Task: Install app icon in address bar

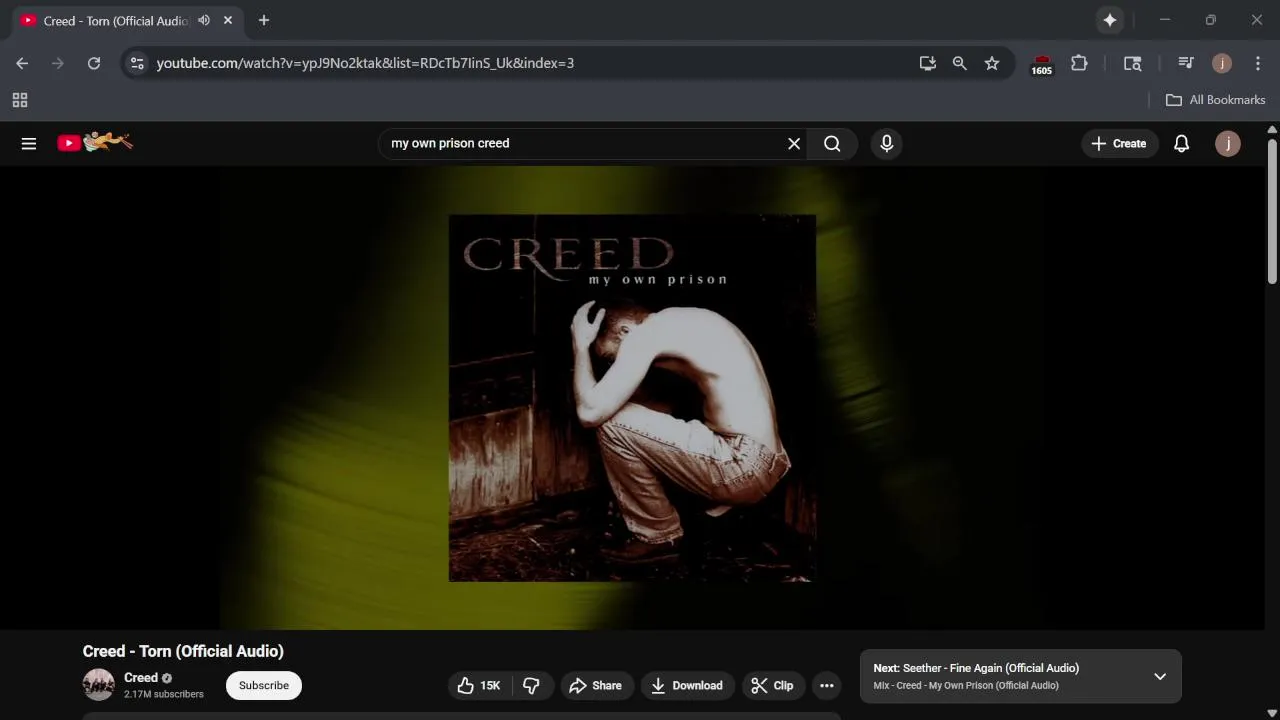Action: 928,63
